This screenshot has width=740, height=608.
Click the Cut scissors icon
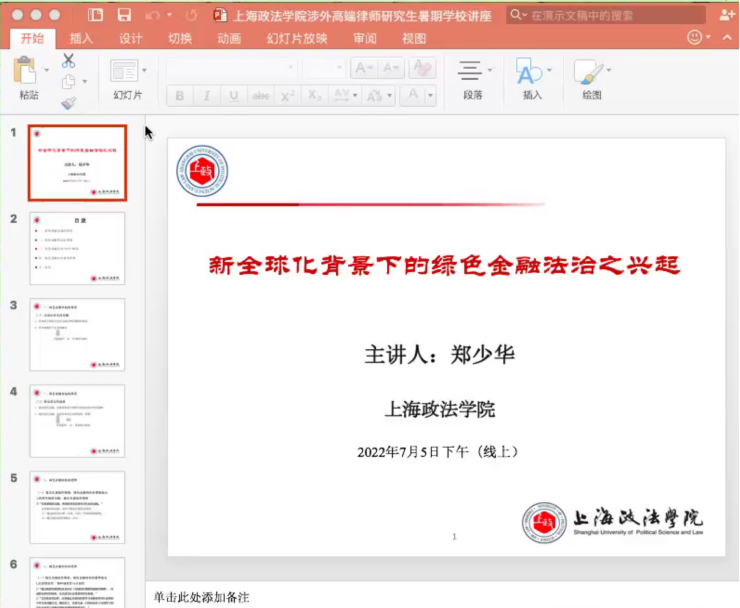[x=68, y=61]
